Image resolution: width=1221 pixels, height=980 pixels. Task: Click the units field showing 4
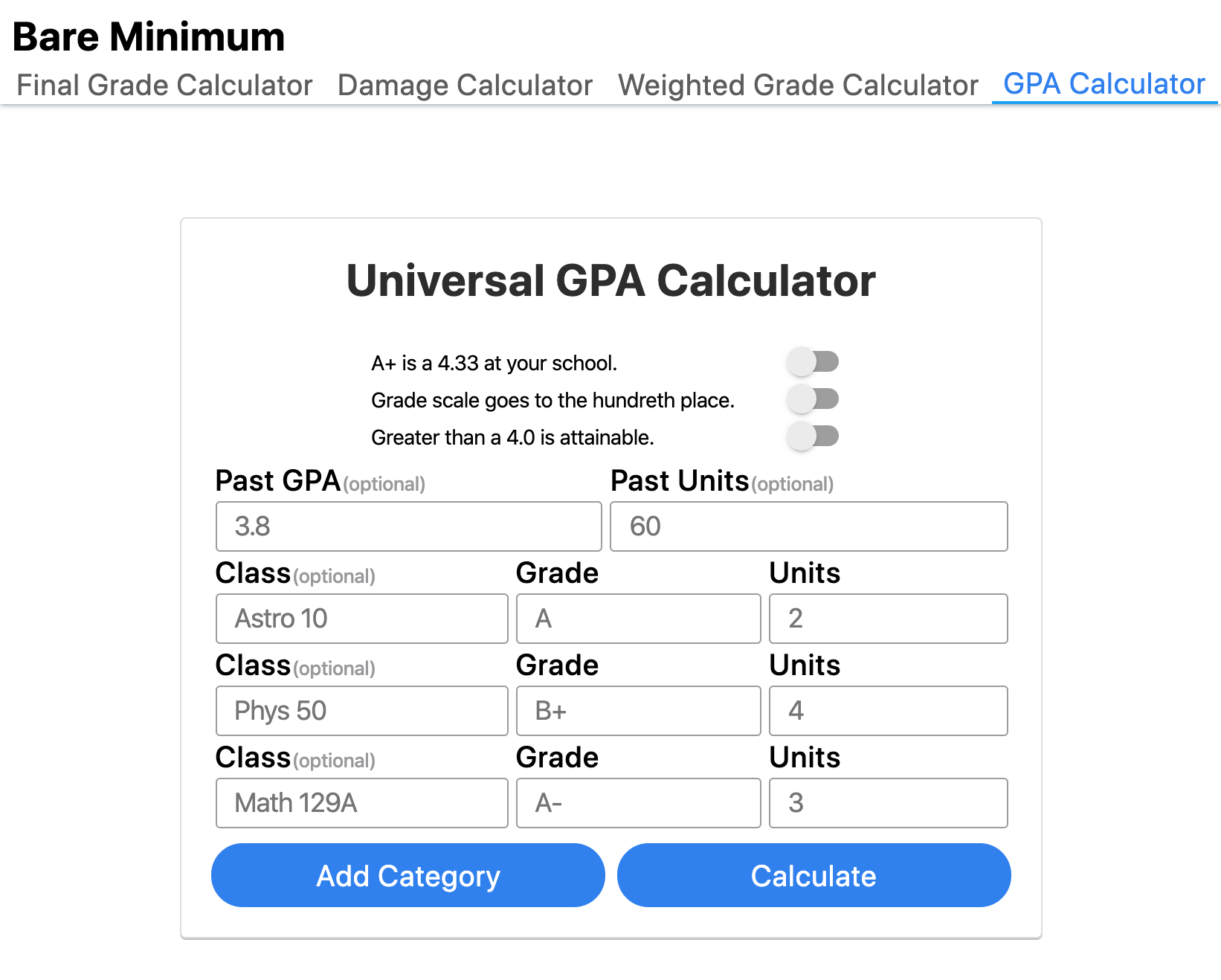pyautogui.click(x=888, y=711)
